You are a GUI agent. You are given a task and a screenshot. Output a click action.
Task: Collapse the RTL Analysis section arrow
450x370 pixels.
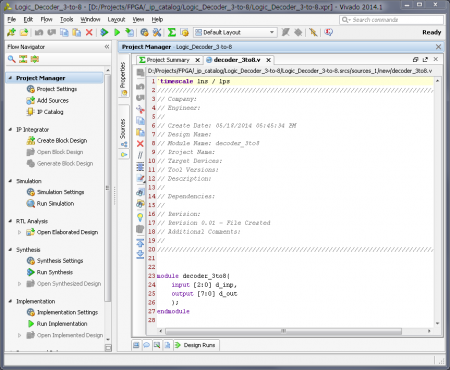pos(10,221)
